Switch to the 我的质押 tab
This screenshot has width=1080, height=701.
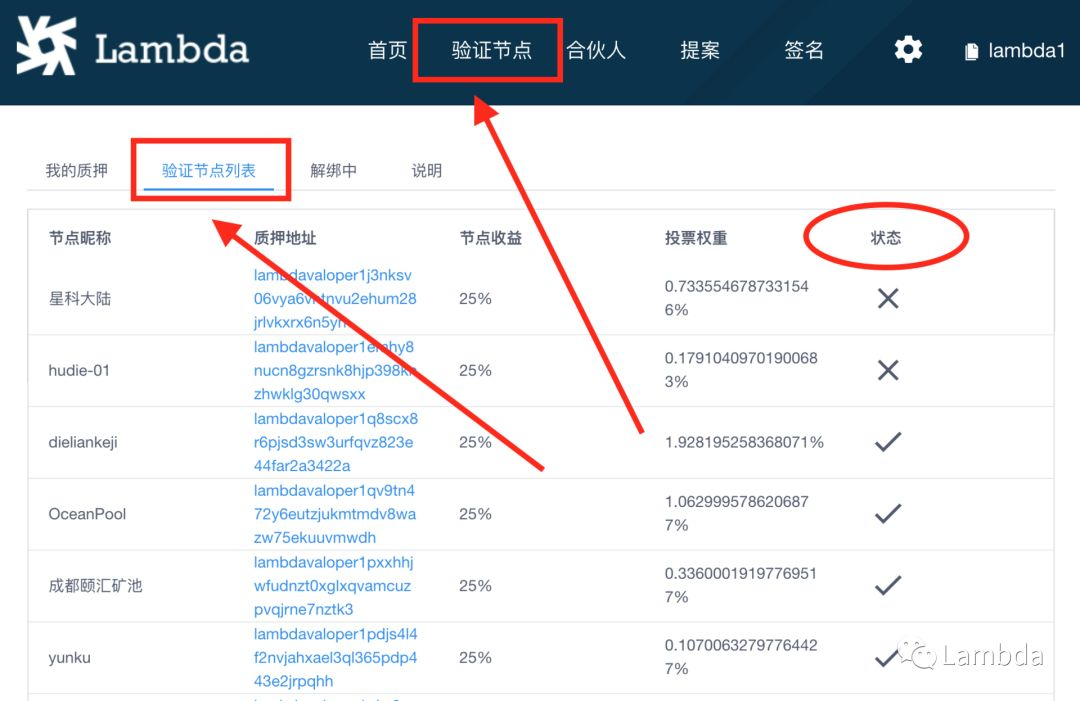[76, 170]
